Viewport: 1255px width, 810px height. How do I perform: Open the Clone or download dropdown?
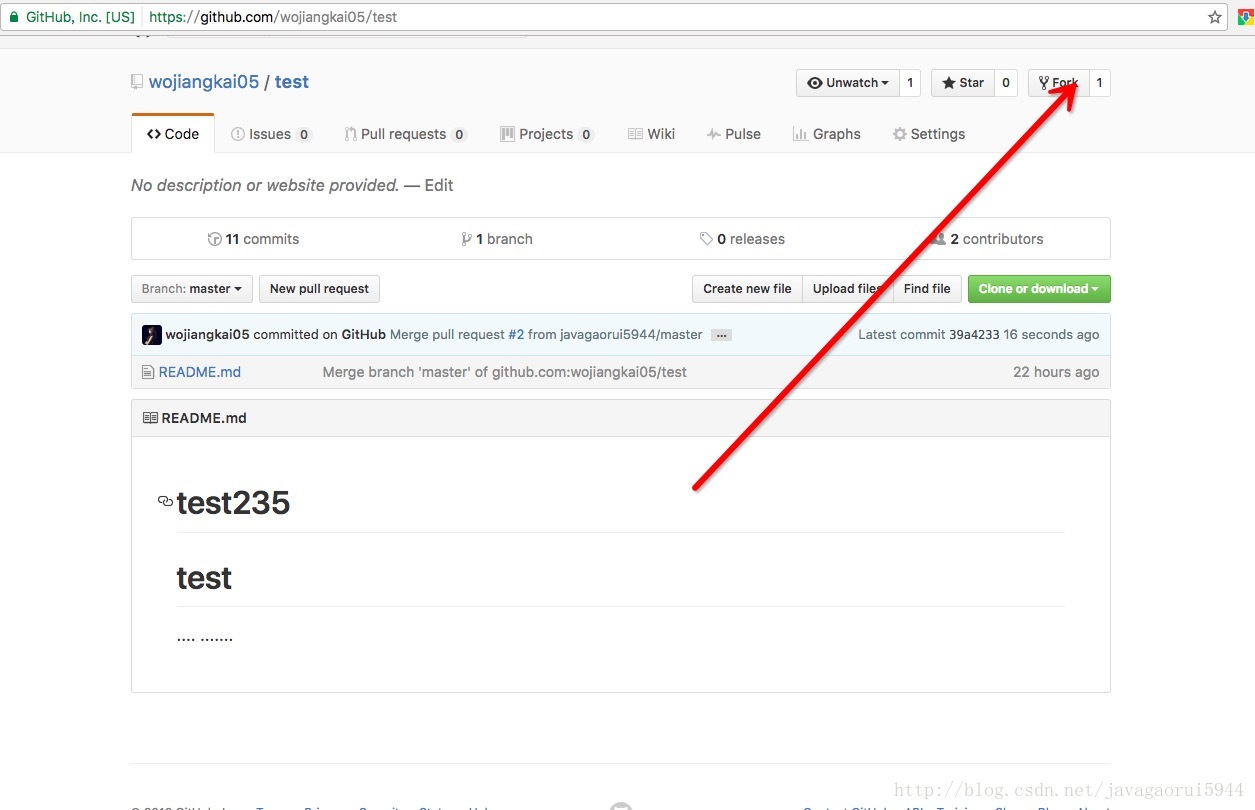point(1039,289)
